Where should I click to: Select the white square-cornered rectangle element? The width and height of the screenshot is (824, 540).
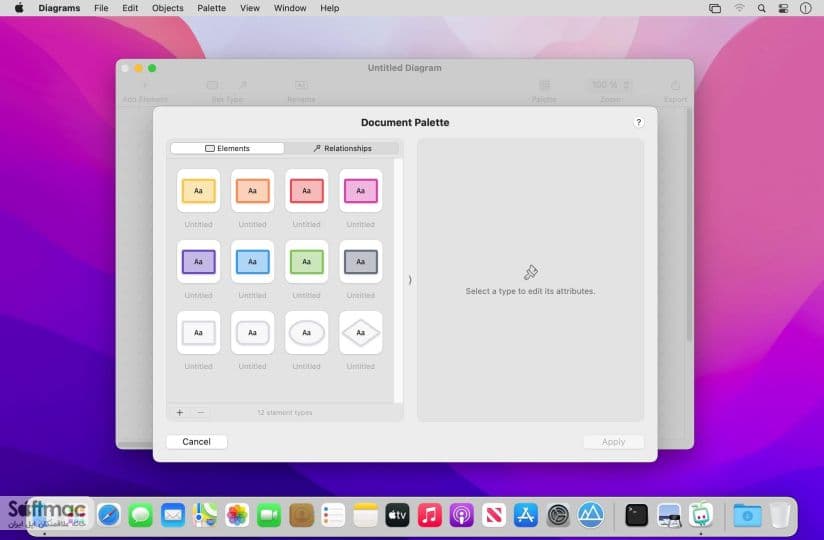pyautogui.click(x=198, y=333)
